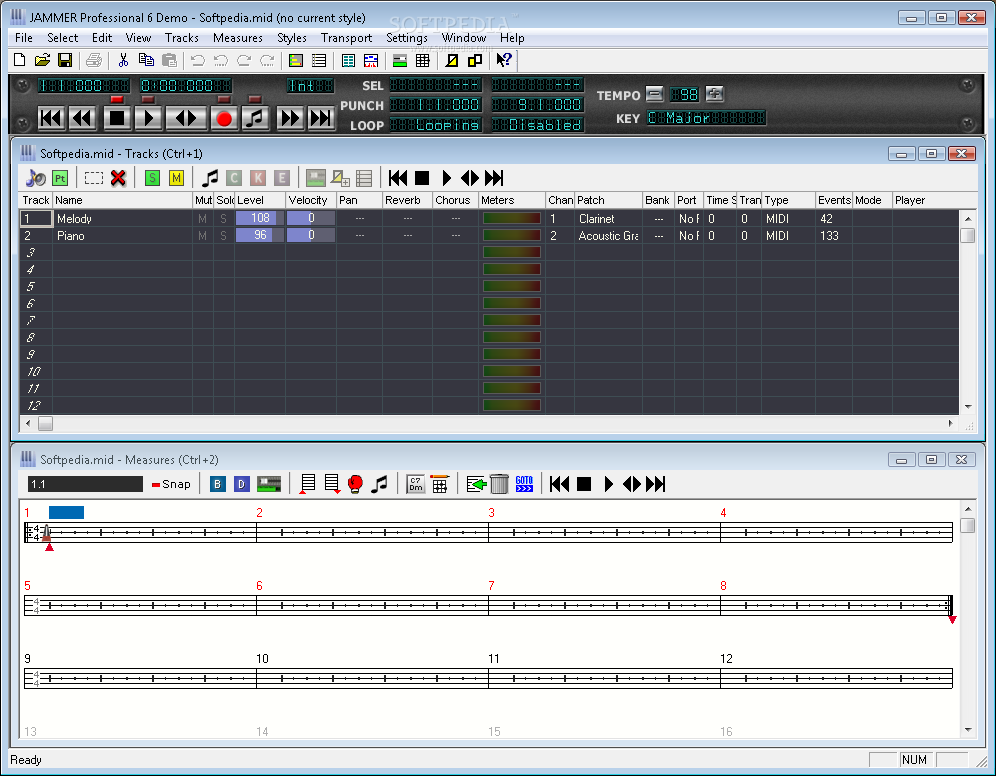Click the Tracks window Stop button
This screenshot has height=776, width=996.
(422, 178)
